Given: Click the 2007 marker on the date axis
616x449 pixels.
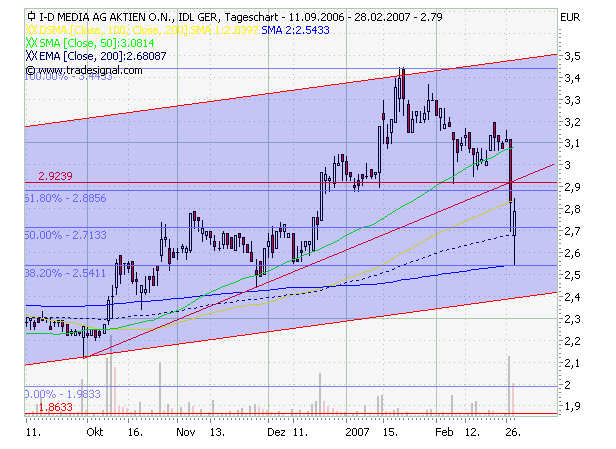Looking at the screenshot, I should pos(358,434).
